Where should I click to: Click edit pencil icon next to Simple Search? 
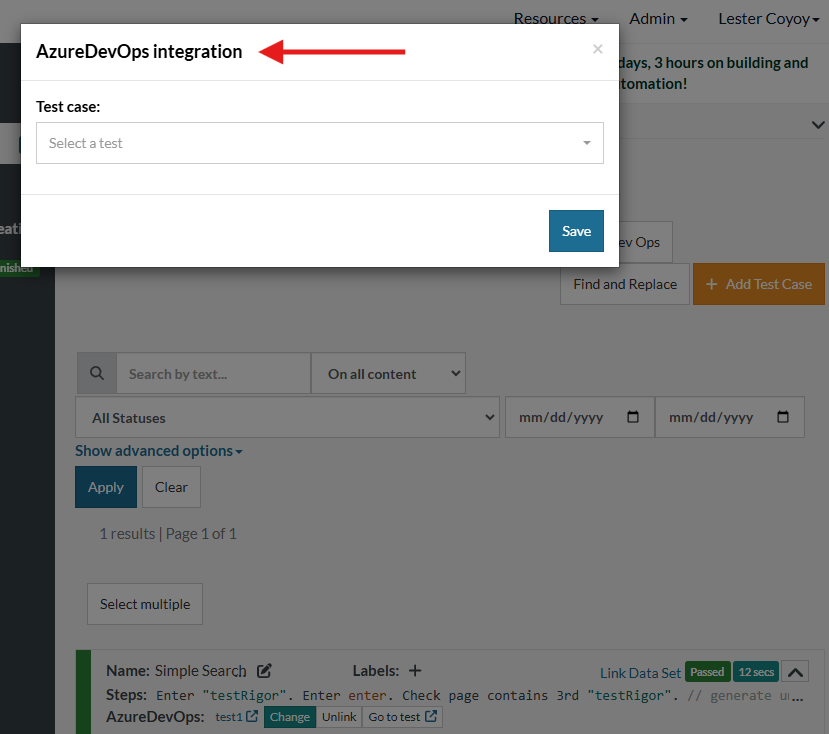[x=264, y=671]
